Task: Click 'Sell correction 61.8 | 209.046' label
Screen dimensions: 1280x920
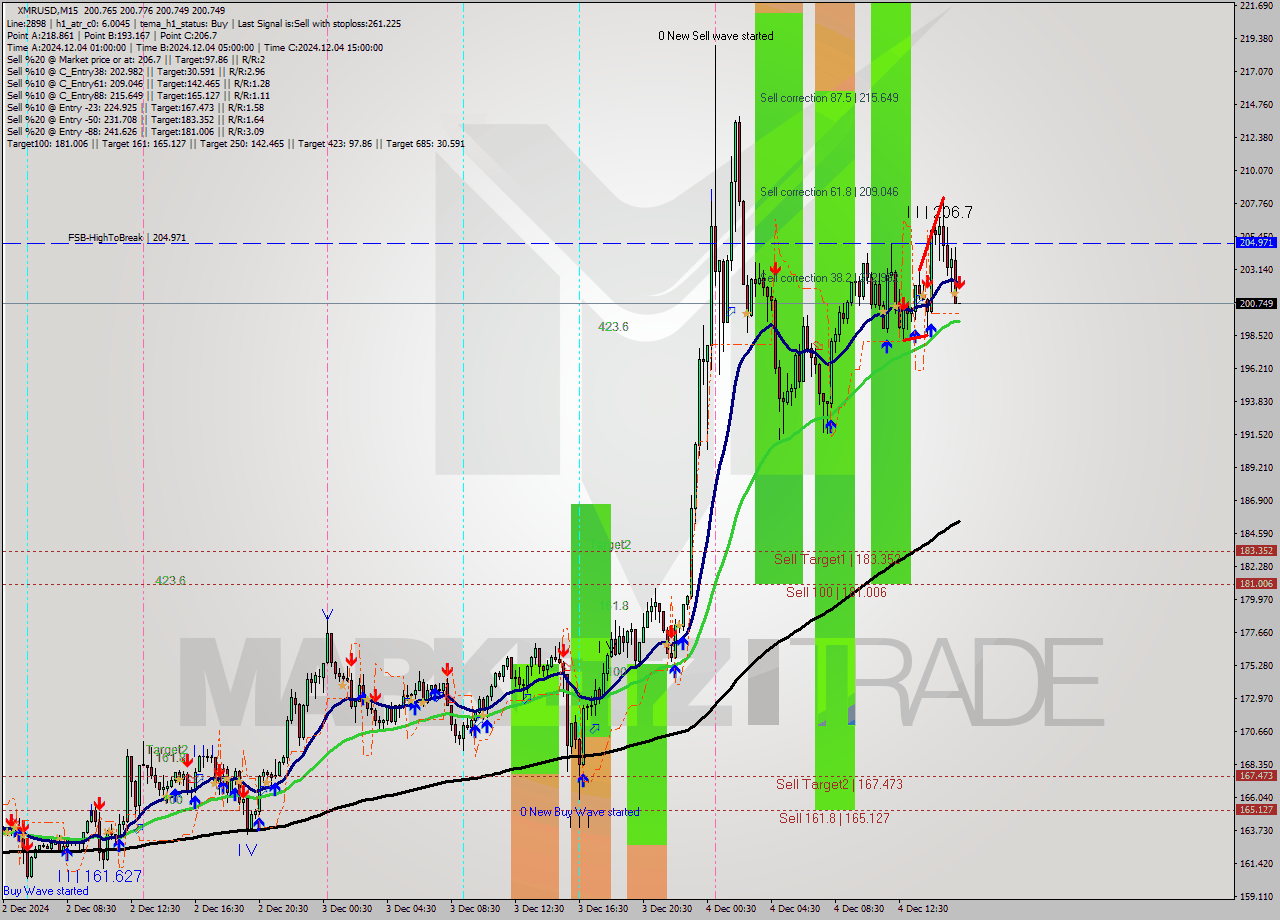Action: pyautogui.click(x=829, y=192)
